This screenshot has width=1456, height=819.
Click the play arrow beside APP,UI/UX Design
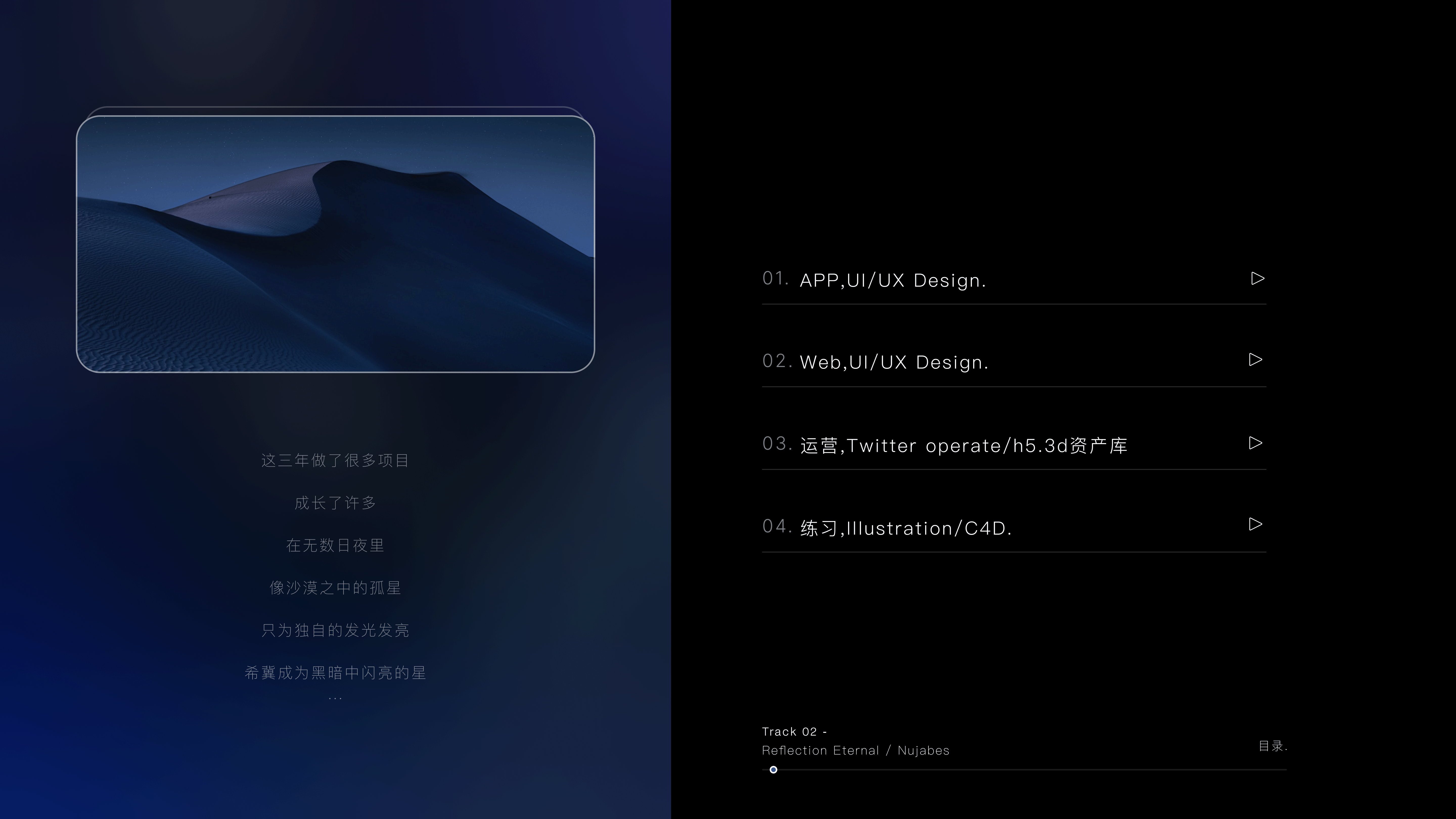1258,278
